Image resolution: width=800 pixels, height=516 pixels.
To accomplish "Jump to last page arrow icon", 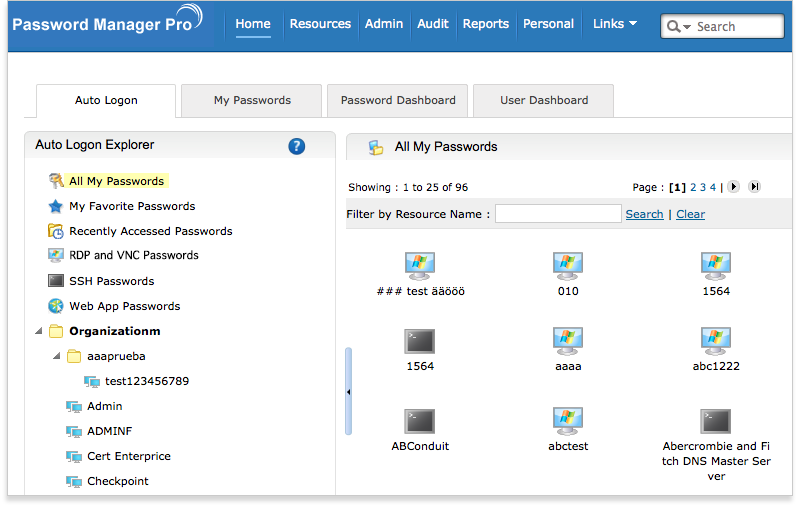I will [754, 187].
